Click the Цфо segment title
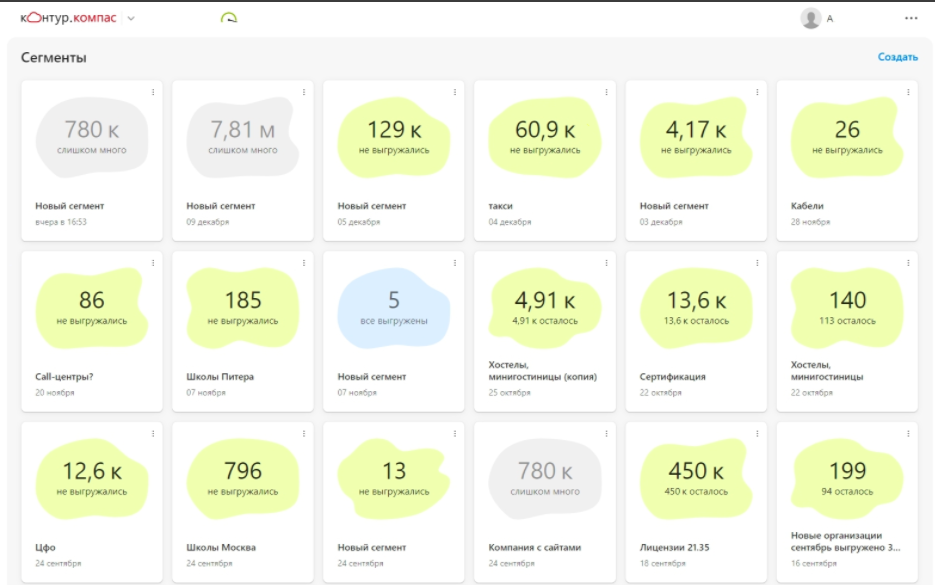The image size is (935, 585). pos(45,547)
